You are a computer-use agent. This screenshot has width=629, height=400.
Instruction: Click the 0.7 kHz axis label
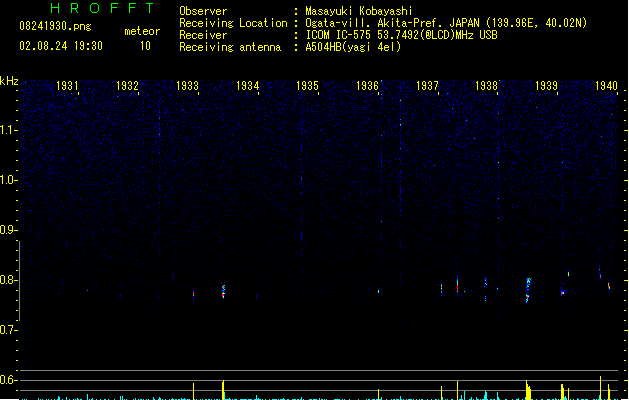tap(8, 330)
